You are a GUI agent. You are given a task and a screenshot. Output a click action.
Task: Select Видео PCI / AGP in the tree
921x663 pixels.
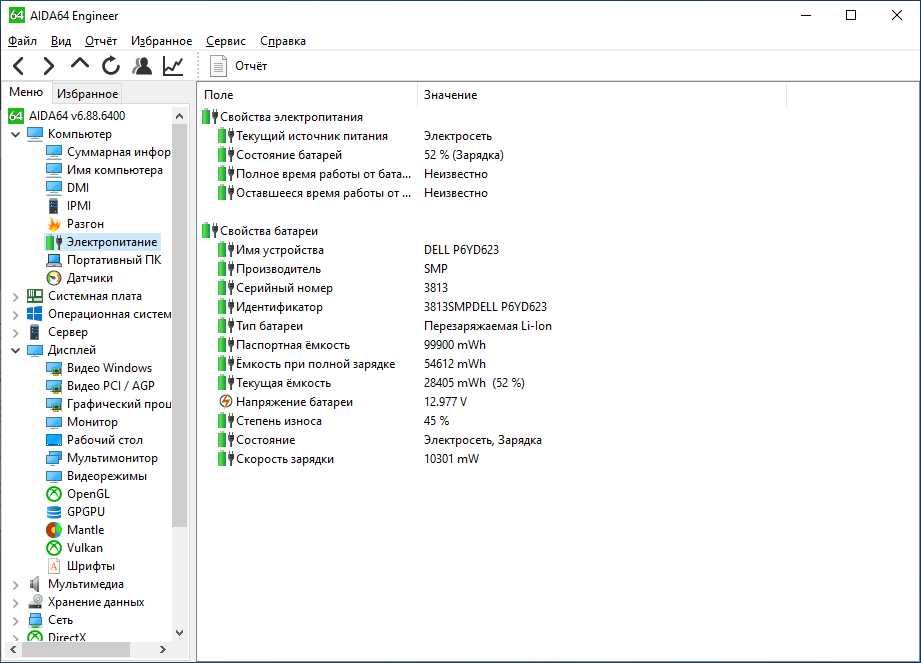click(110, 386)
